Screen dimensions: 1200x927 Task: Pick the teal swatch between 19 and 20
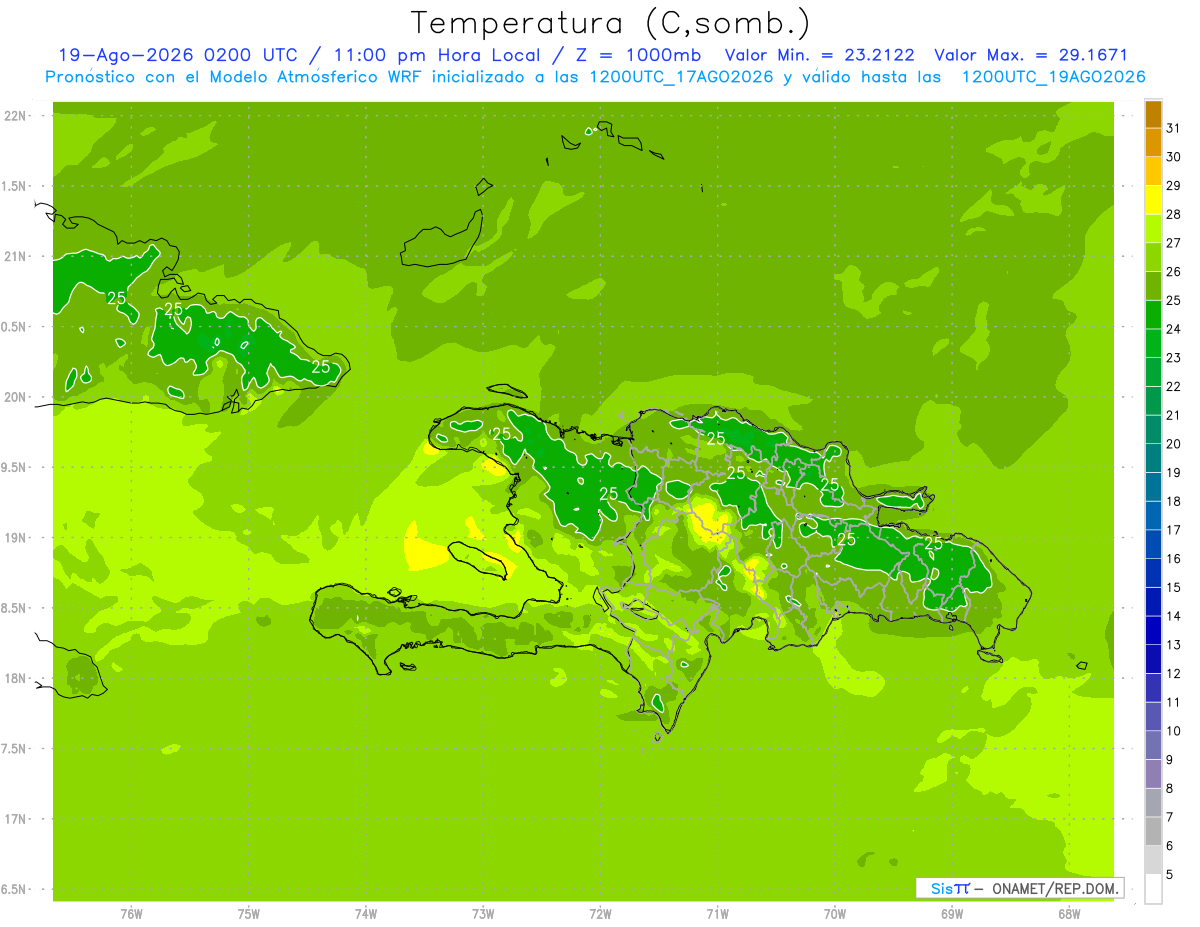pyautogui.click(x=1153, y=459)
